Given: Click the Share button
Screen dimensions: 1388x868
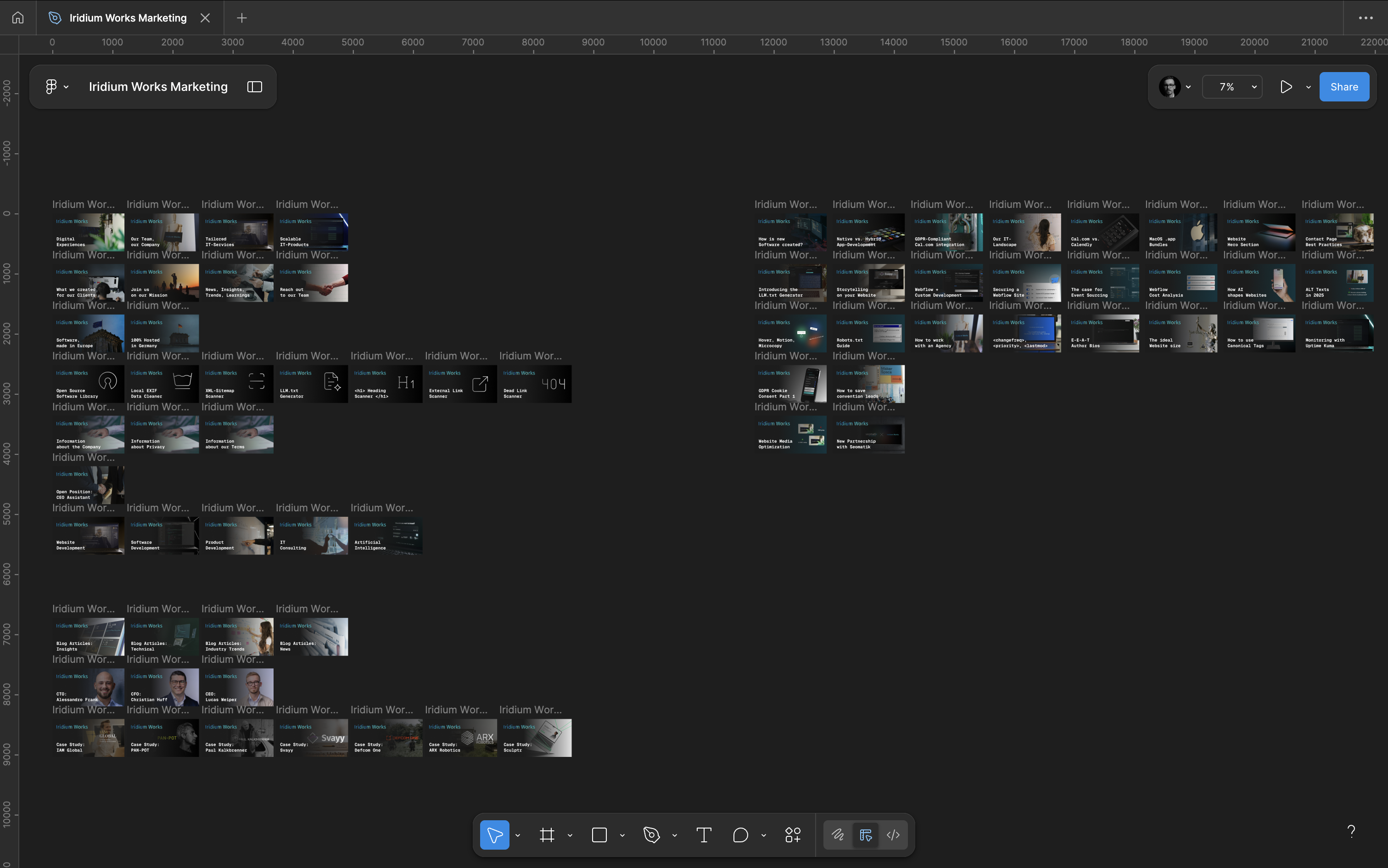Looking at the screenshot, I should coord(1344,87).
